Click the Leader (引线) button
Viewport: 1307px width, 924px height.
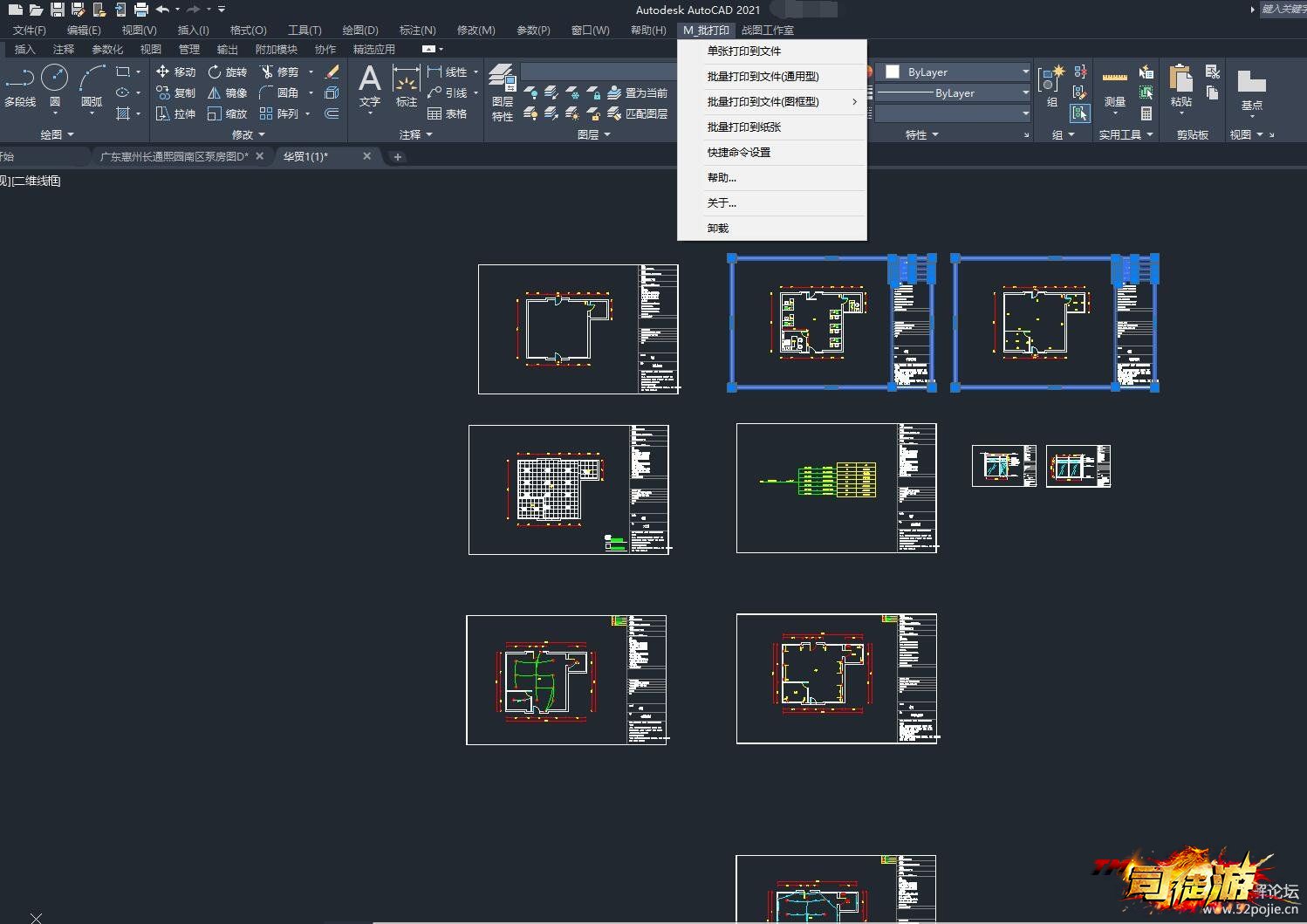(x=447, y=92)
